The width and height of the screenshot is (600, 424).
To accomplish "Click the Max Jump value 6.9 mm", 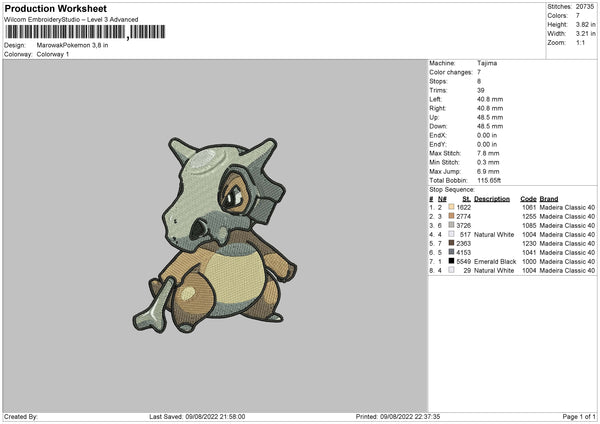I will [488, 171].
